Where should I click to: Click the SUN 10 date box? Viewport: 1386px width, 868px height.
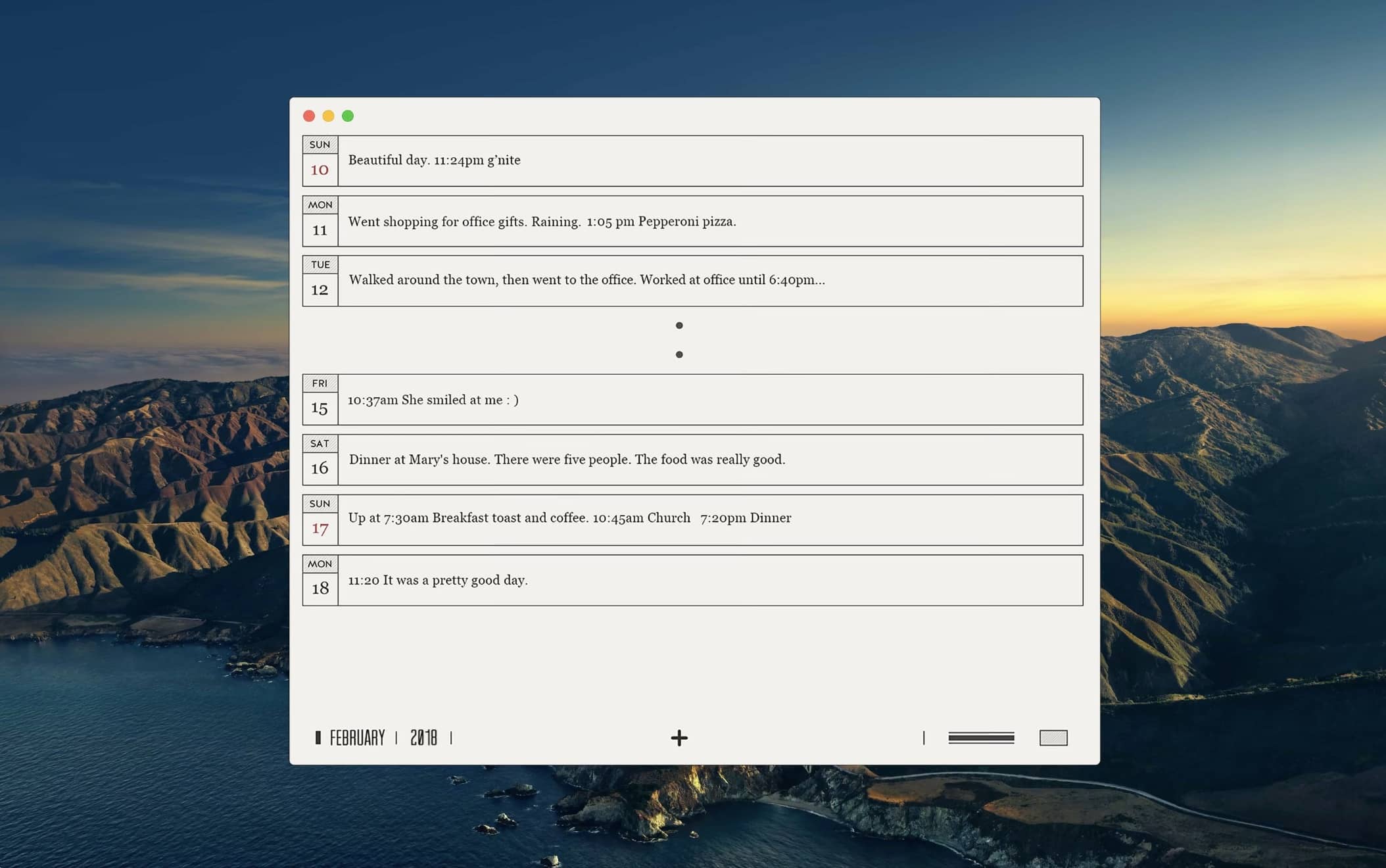point(320,161)
